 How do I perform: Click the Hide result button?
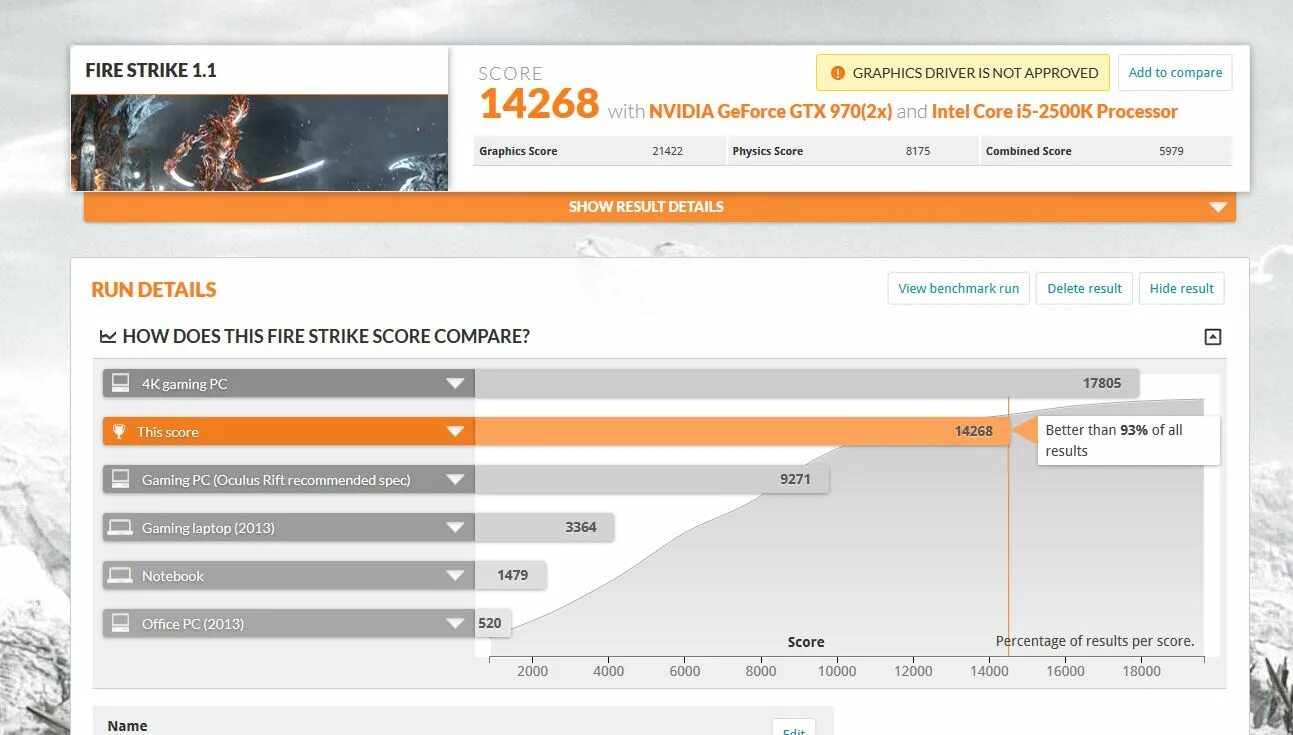[x=1181, y=289]
